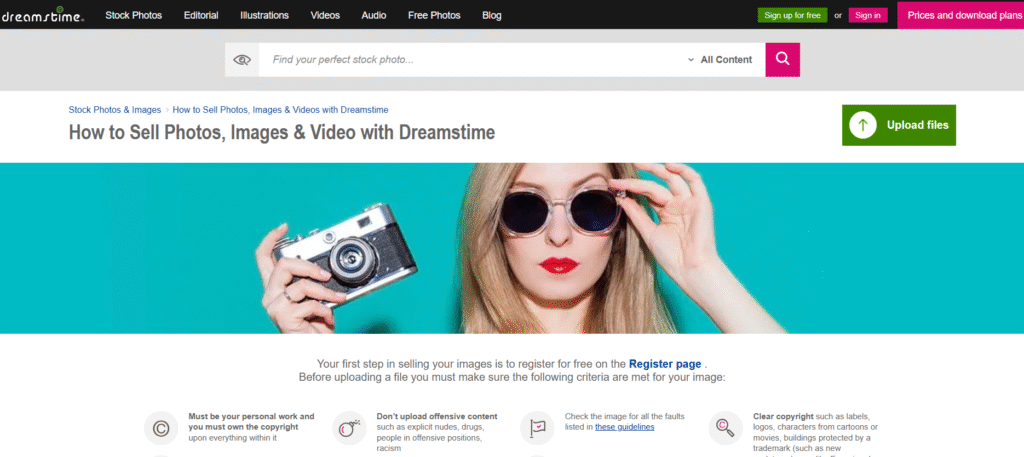Click the Sign in button
The width and height of the screenshot is (1024, 457).
click(868, 15)
